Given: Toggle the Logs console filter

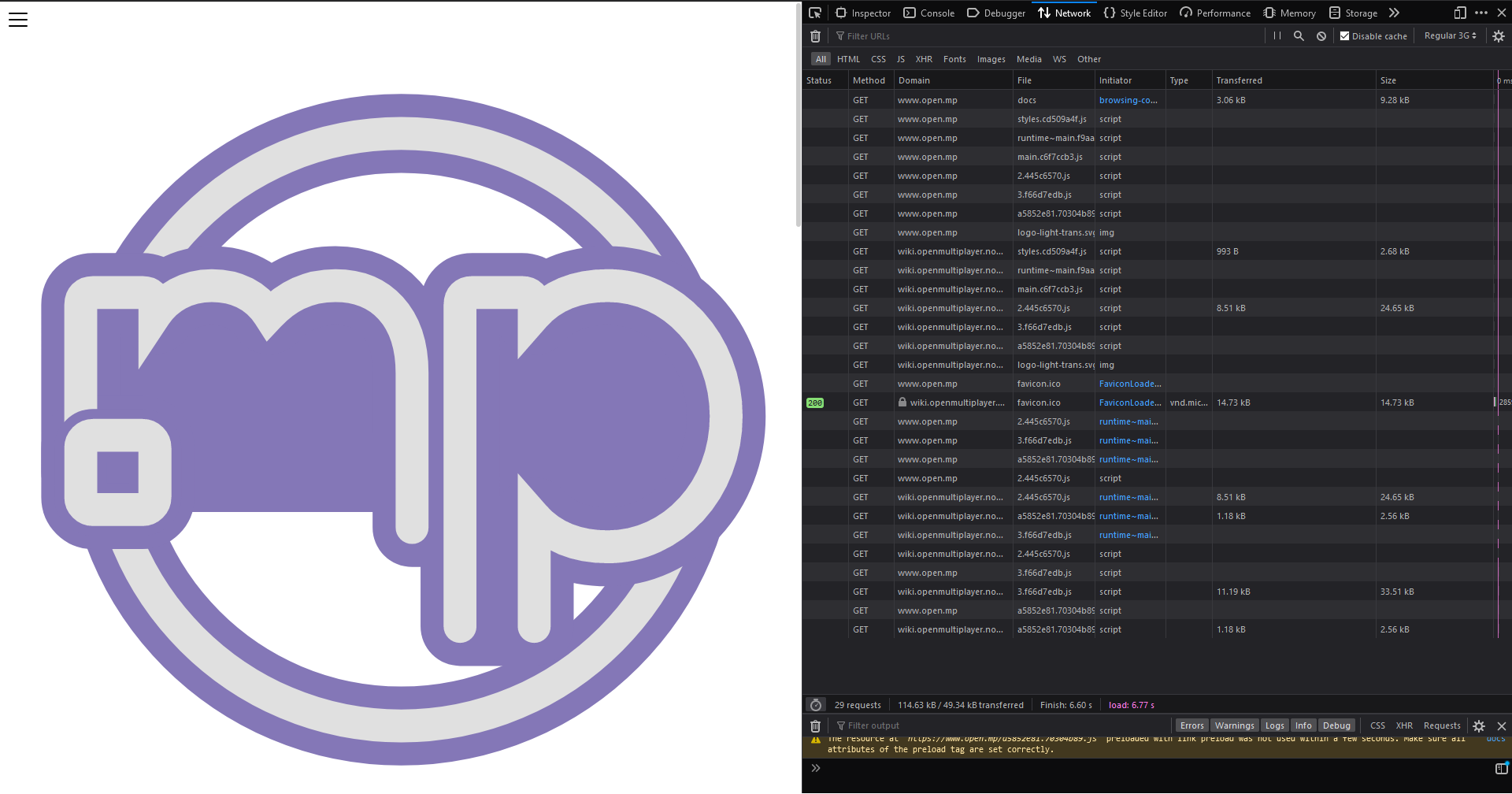Looking at the screenshot, I should click(x=1275, y=726).
